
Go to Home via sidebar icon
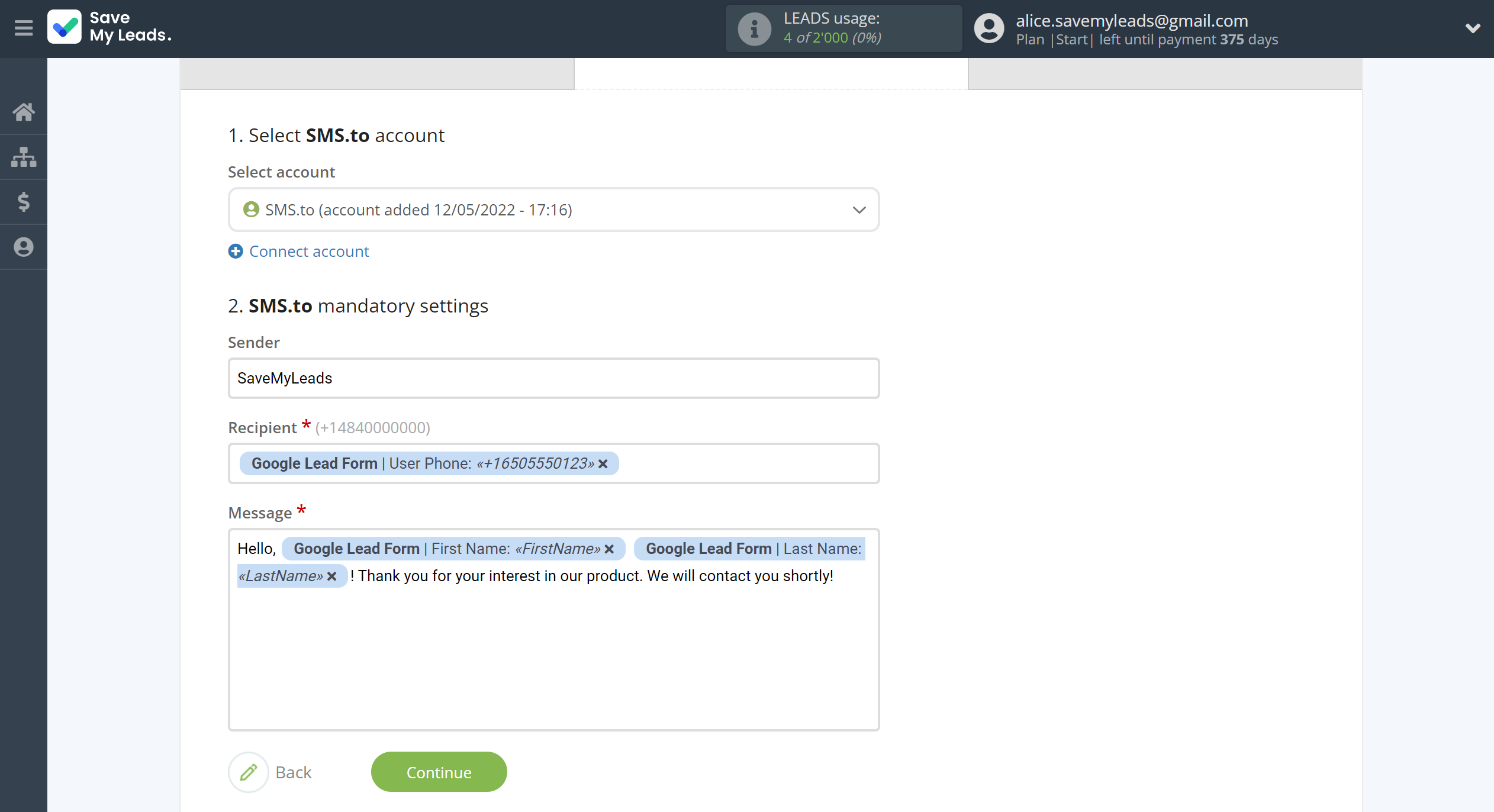[x=24, y=112]
